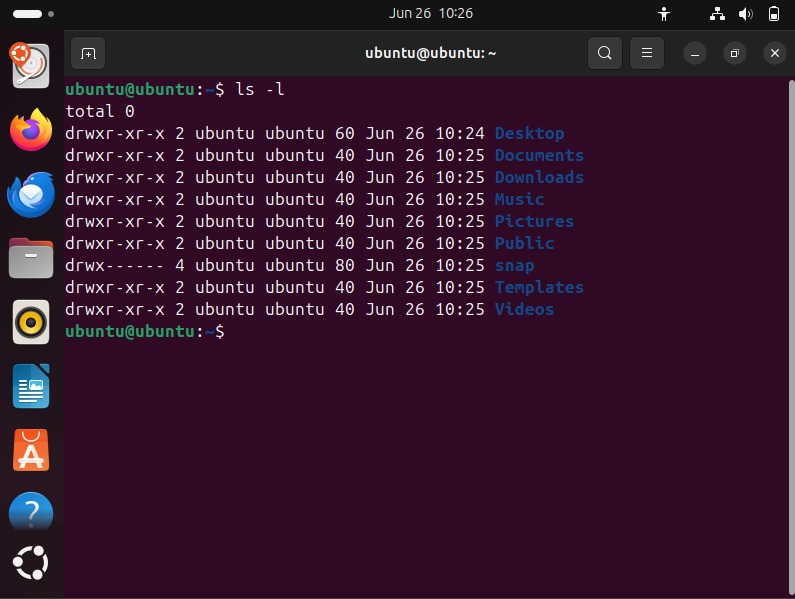Open the App Center icon
The image size is (795, 599).
tap(31, 450)
